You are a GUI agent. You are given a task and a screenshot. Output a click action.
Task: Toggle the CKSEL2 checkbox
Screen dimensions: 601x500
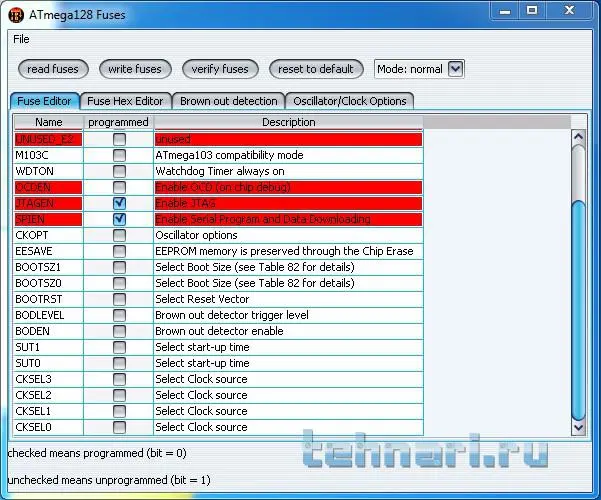coord(119,395)
